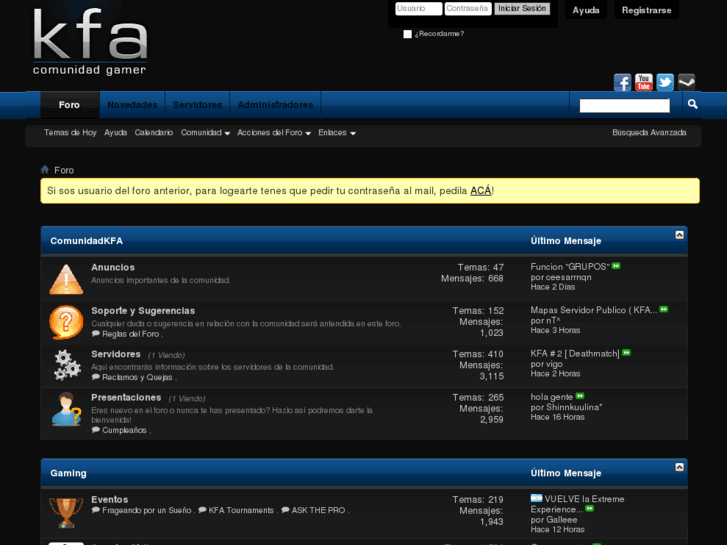
Task: Open the Steam group icon
Action: pyautogui.click(x=686, y=83)
